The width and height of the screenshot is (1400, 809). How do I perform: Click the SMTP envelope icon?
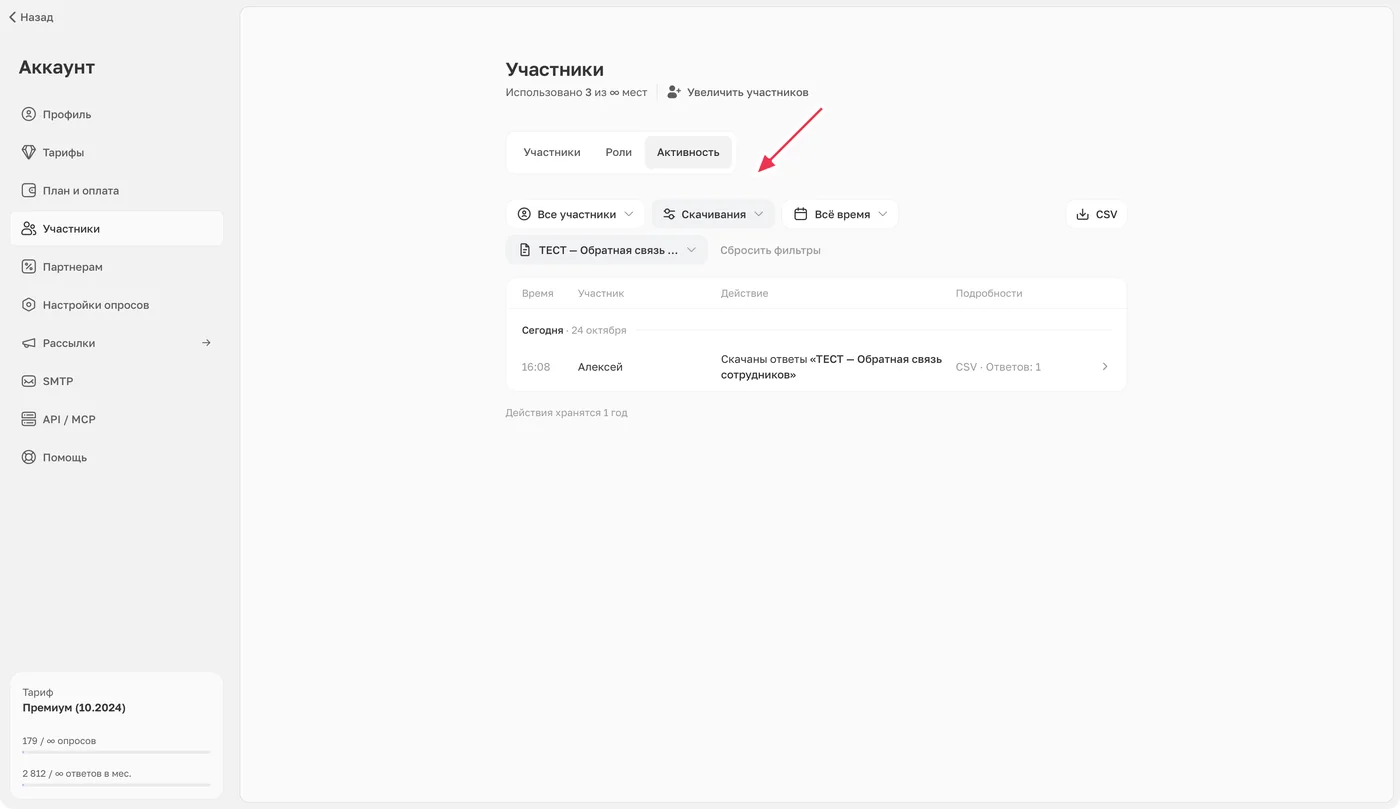29,381
